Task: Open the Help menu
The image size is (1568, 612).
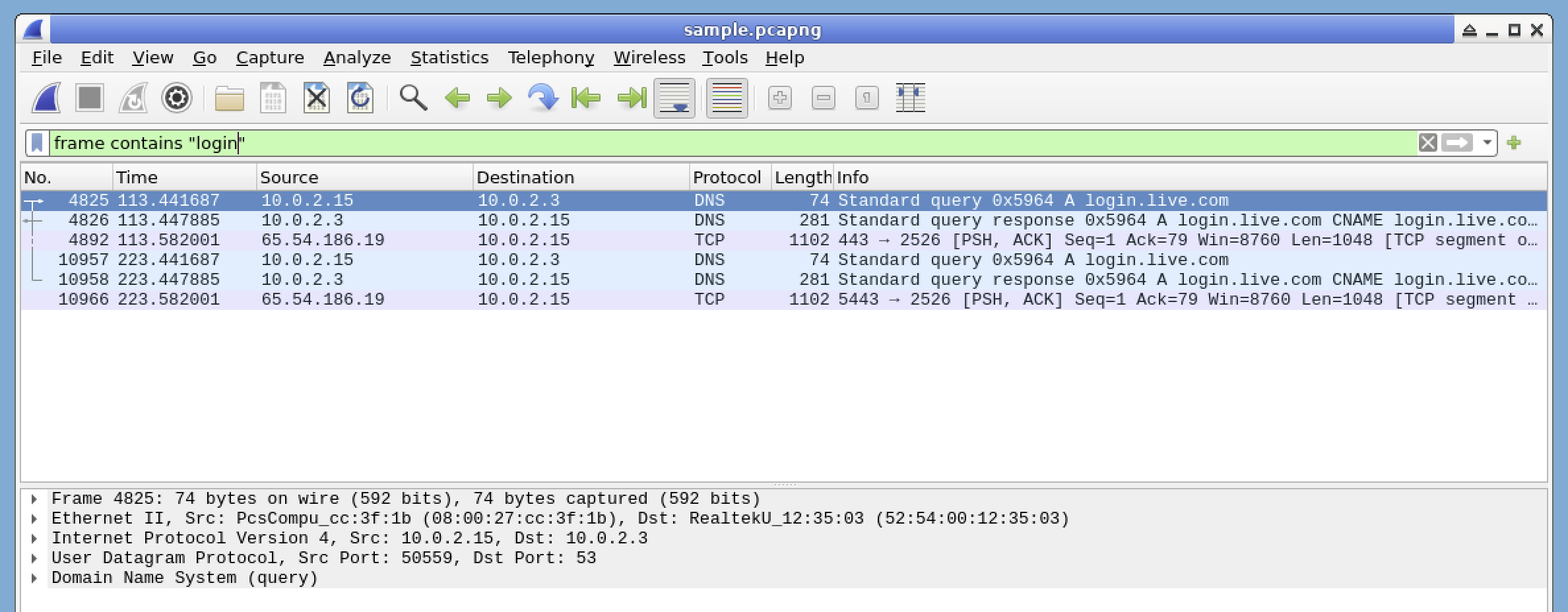Action: [x=785, y=58]
